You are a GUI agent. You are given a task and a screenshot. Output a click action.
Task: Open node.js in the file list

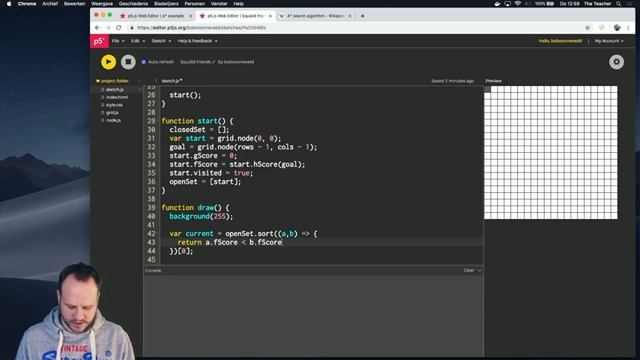[113, 120]
